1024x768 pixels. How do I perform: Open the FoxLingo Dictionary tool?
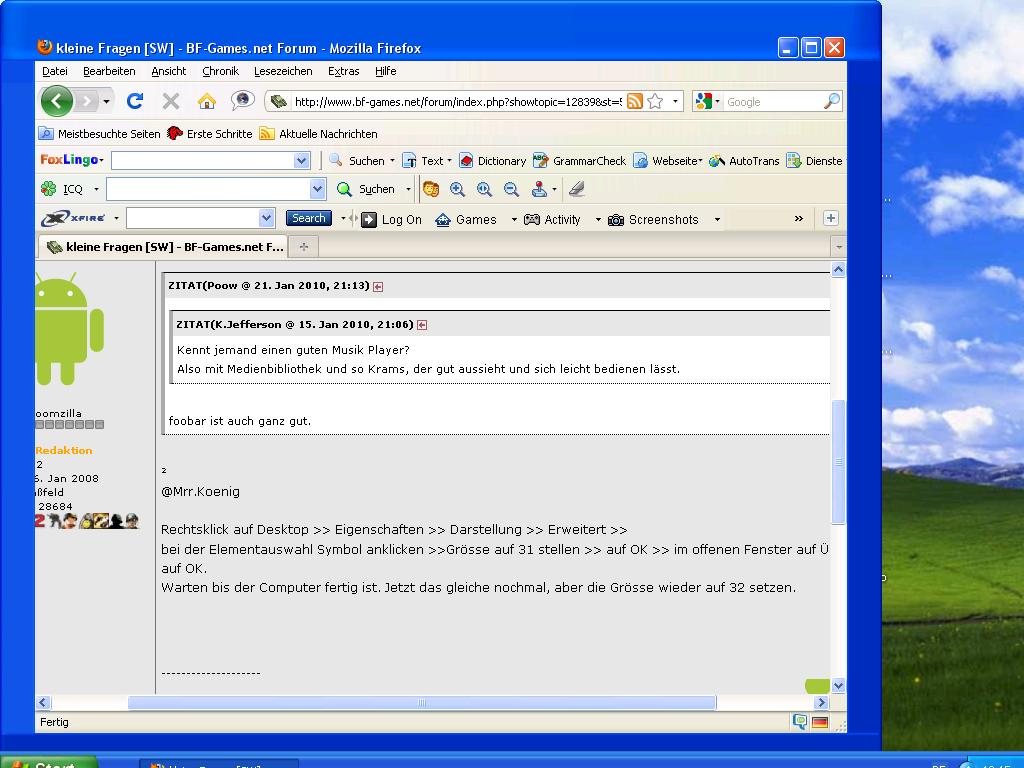tap(492, 161)
